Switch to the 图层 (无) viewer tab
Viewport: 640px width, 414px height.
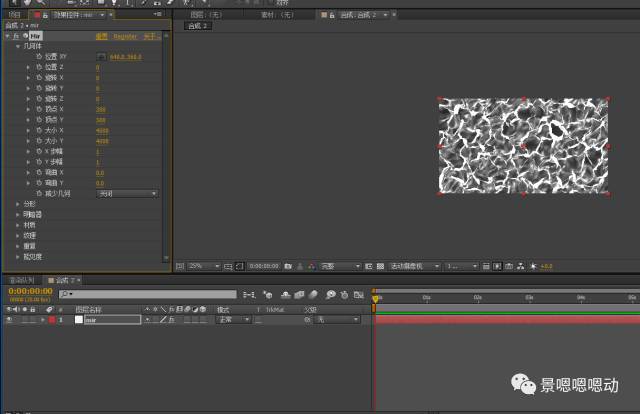pyautogui.click(x=206, y=15)
